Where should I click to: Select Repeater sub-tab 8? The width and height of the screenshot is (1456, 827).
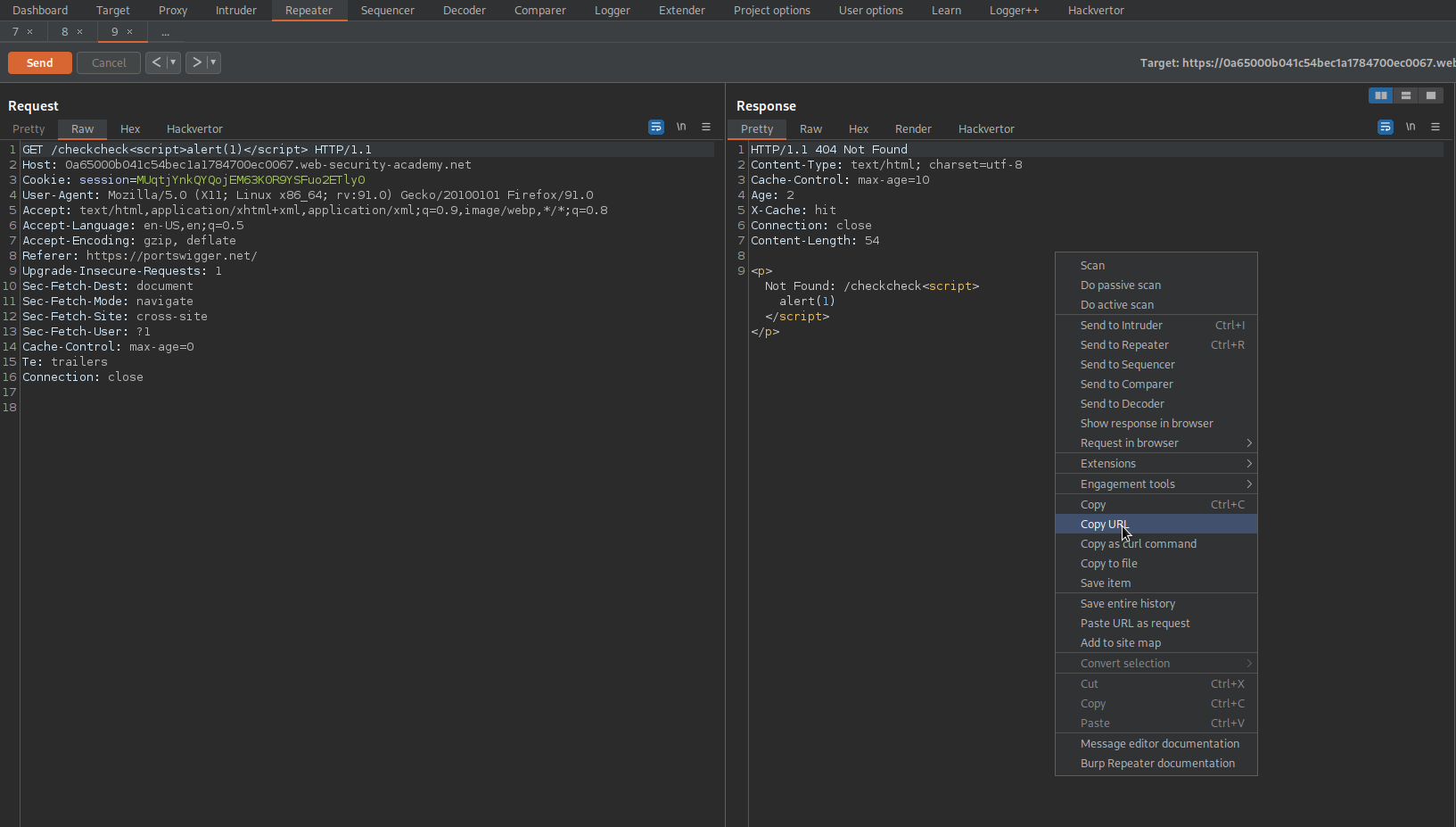[64, 32]
